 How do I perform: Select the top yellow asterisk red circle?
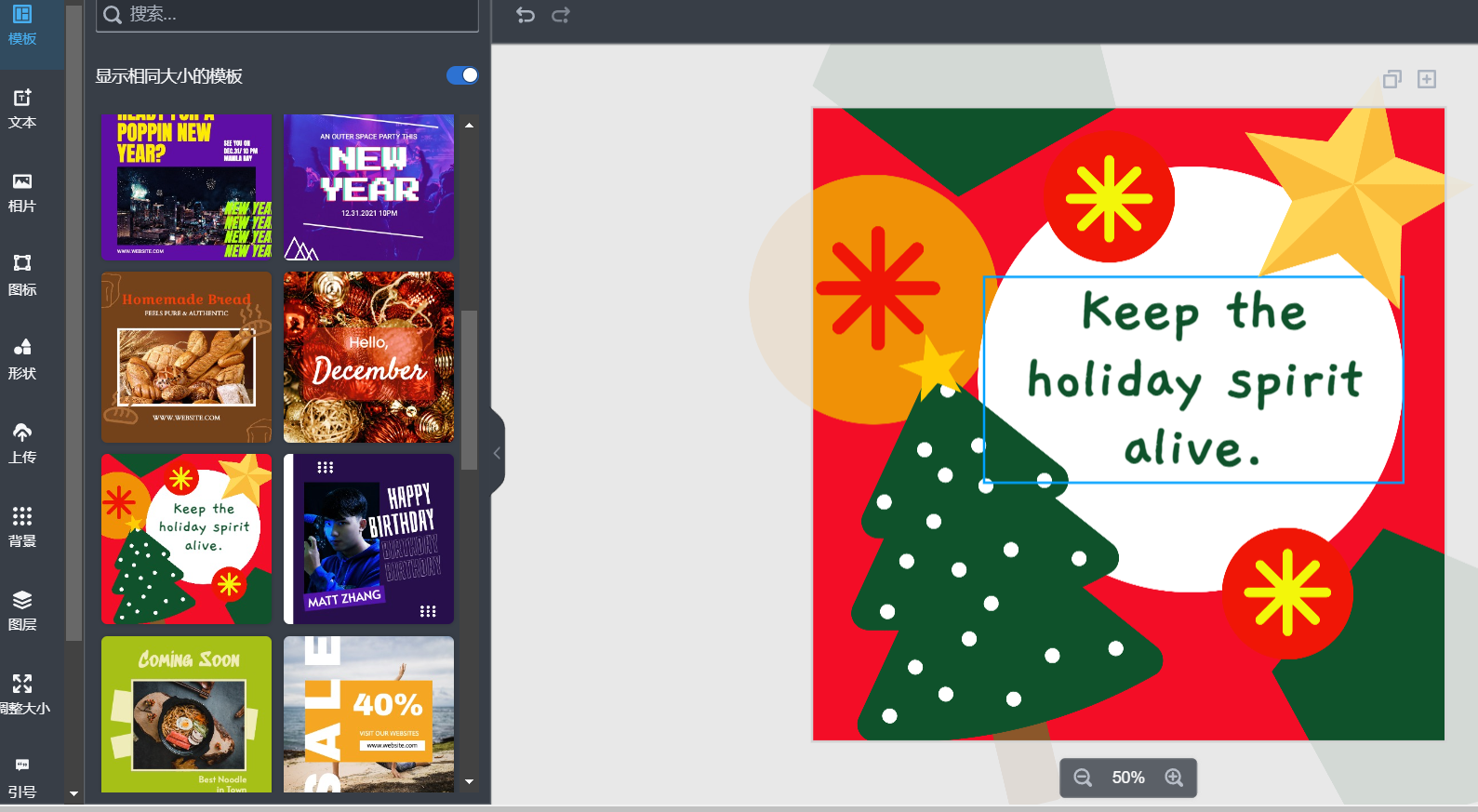coord(1109,197)
